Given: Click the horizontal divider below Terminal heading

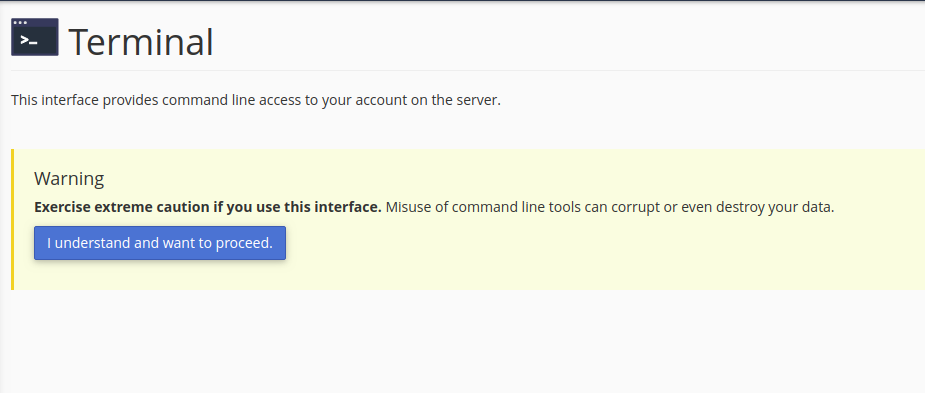Looking at the screenshot, I should [x=468, y=70].
